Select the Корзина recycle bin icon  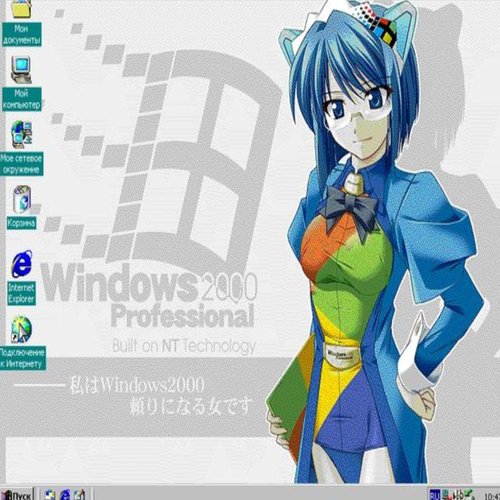pyautogui.click(x=22, y=199)
